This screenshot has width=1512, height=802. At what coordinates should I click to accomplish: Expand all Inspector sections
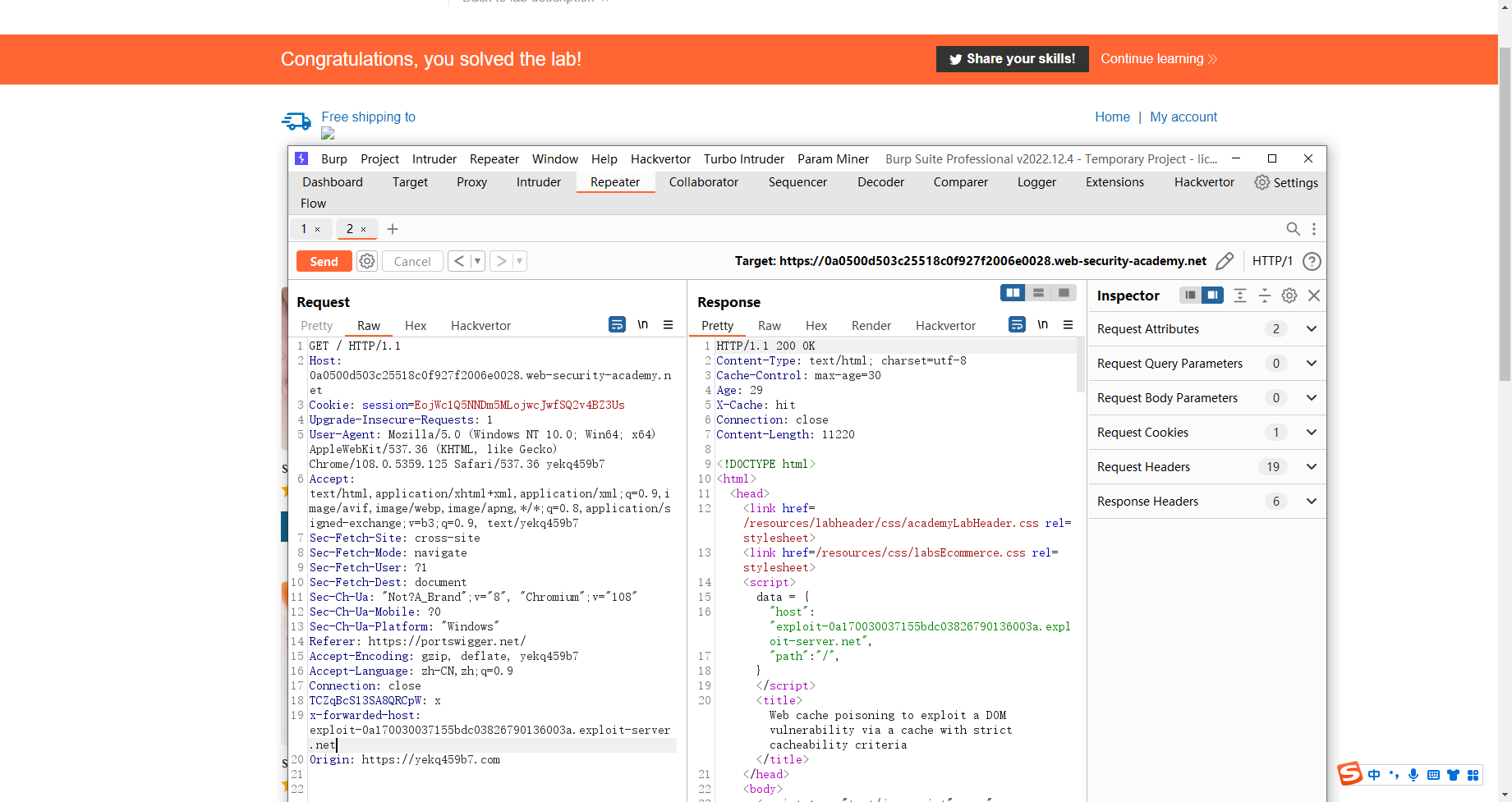point(1240,296)
